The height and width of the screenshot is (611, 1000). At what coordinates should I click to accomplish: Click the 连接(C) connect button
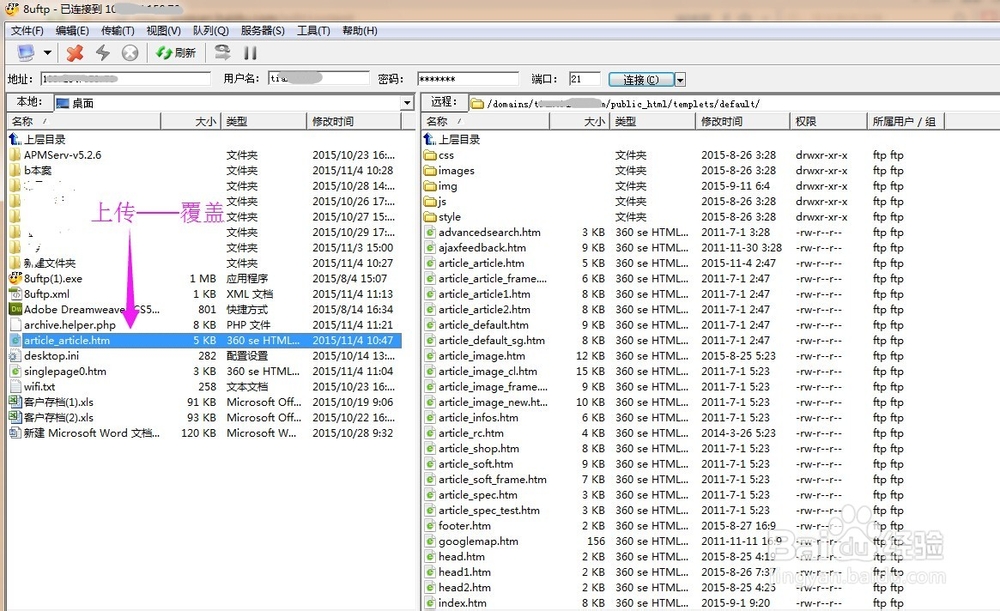point(641,80)
